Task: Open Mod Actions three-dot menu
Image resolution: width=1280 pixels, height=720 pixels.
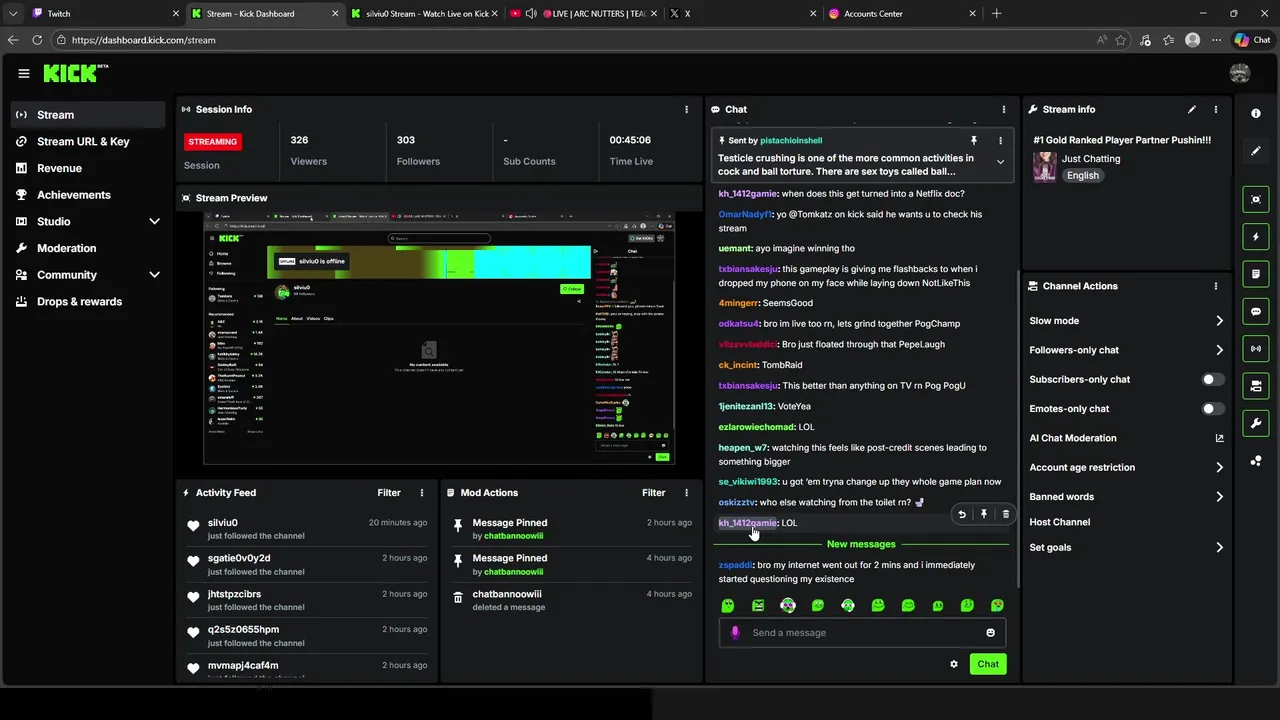Action: [x=686, y=493]
